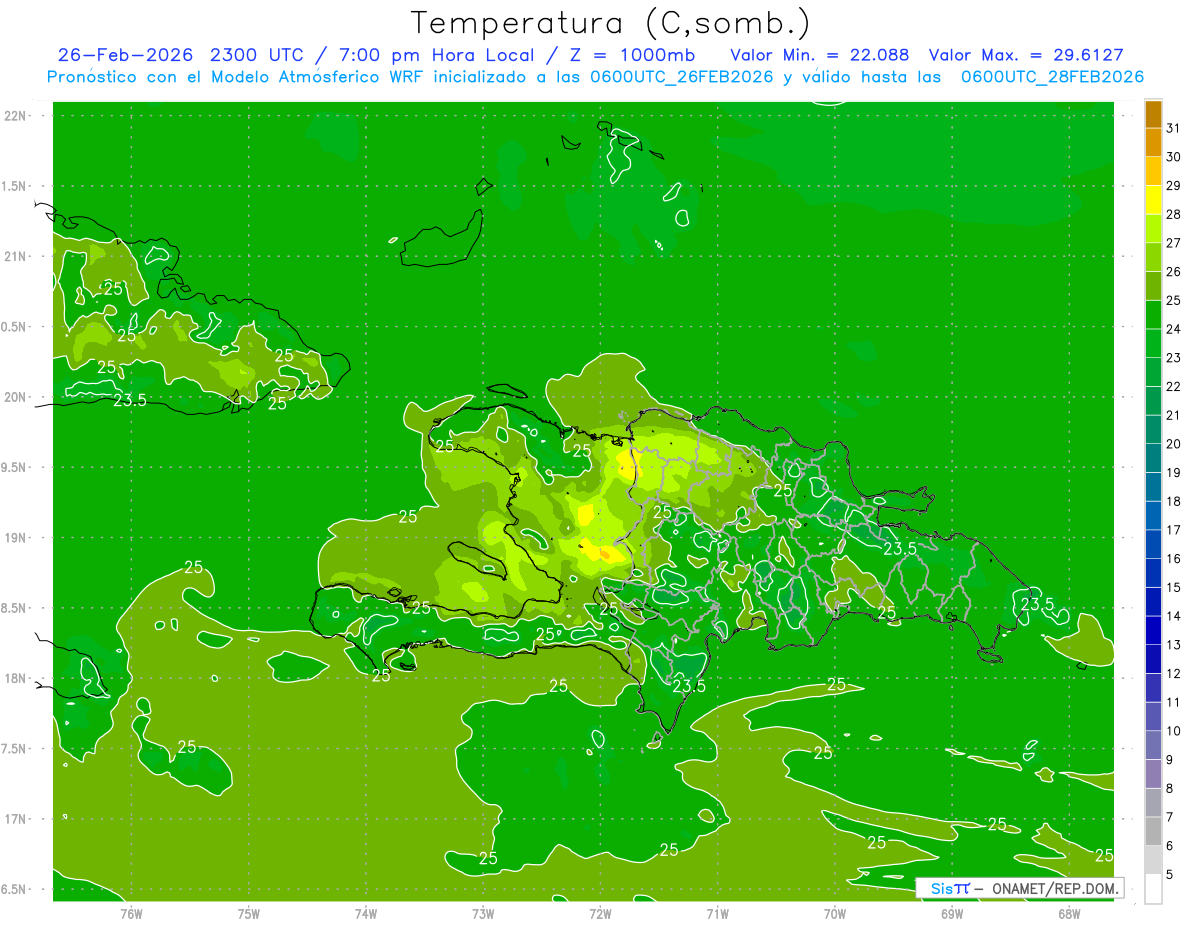Click '7:00 pm Hora Local' text
This screenshot has height=927, width=1200.
coord(443,55)
